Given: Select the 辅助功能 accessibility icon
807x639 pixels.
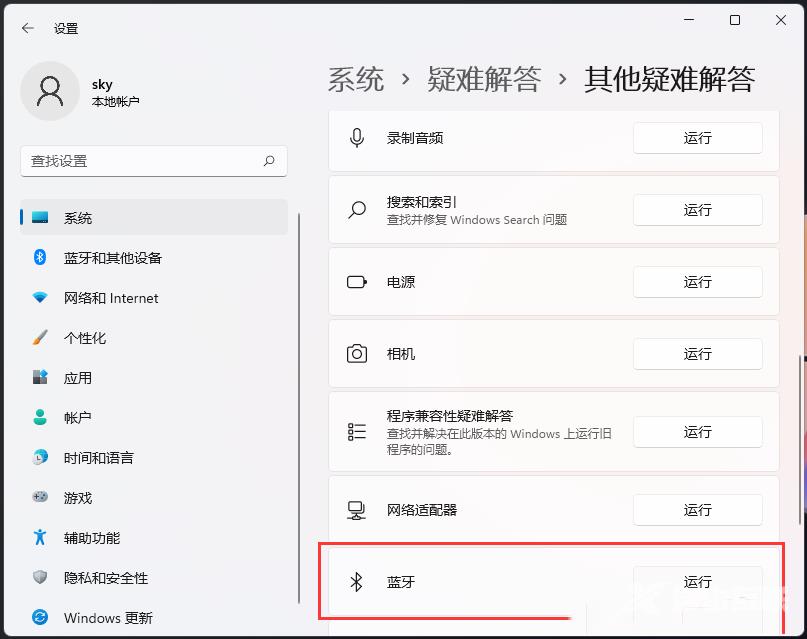Looking at the screenshot, I should [40, 538].
